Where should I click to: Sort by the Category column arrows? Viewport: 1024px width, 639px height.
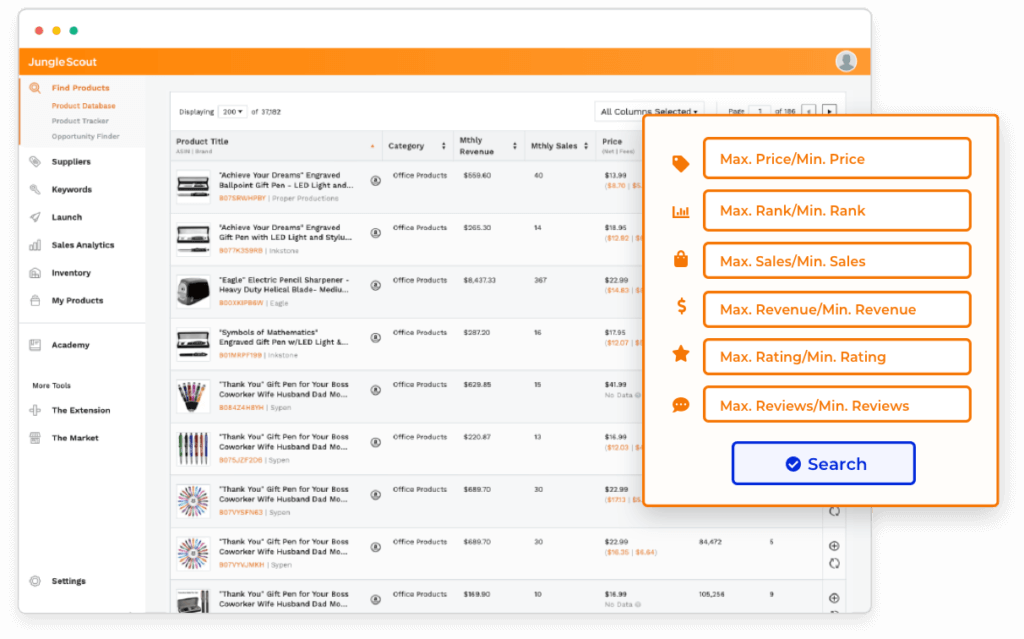[x=443, y=146]
